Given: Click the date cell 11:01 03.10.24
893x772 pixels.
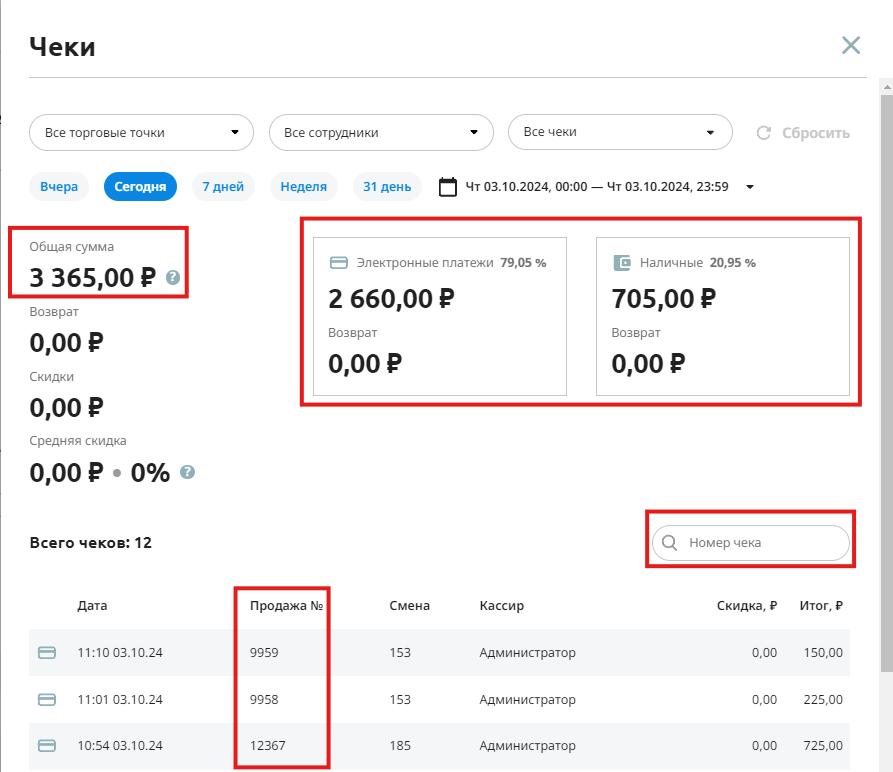Looking at the screenshot, I should point(120,699).
